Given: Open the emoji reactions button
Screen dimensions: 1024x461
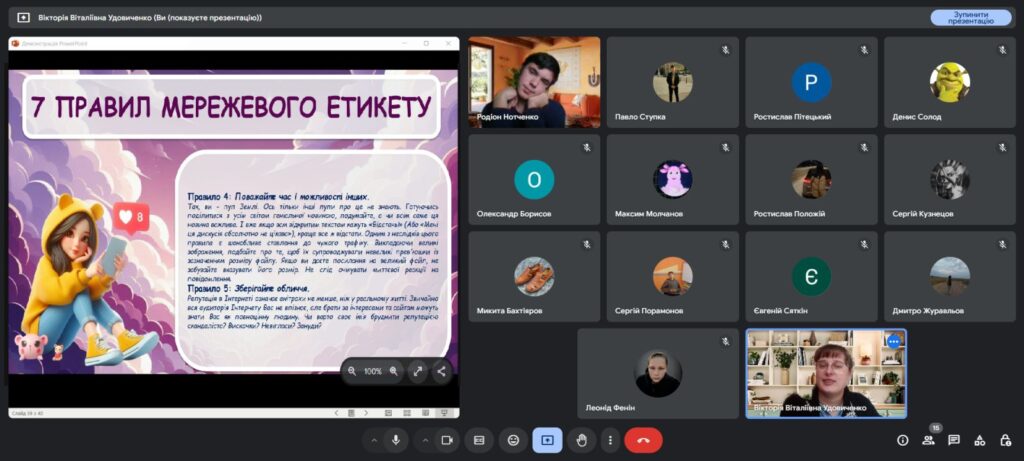Looking at the screenshot, I should pos(513,440).
